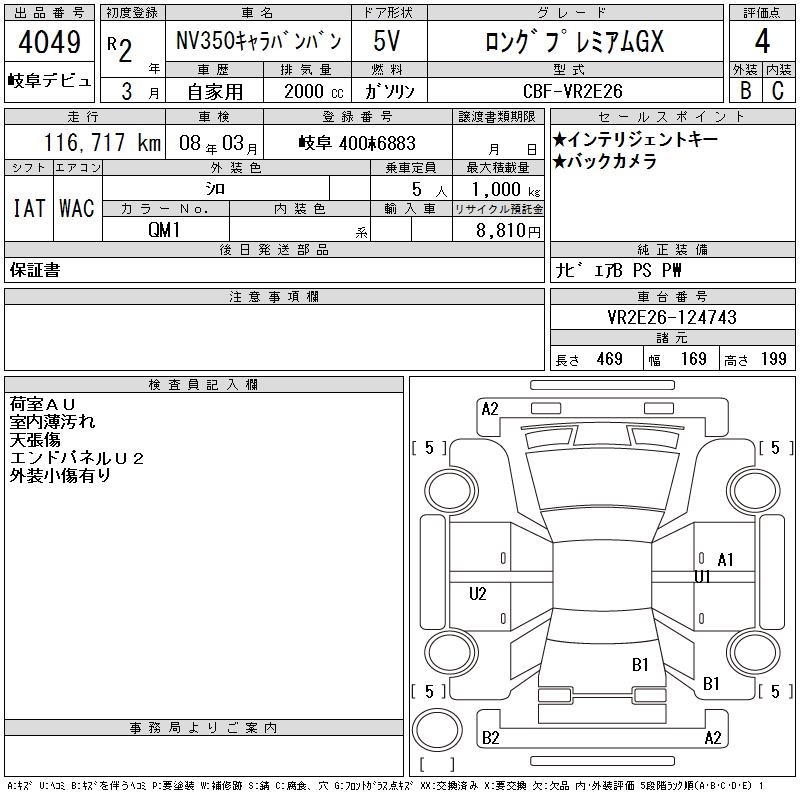
Task: Click sales point バックカメラ
Action: 605,161
